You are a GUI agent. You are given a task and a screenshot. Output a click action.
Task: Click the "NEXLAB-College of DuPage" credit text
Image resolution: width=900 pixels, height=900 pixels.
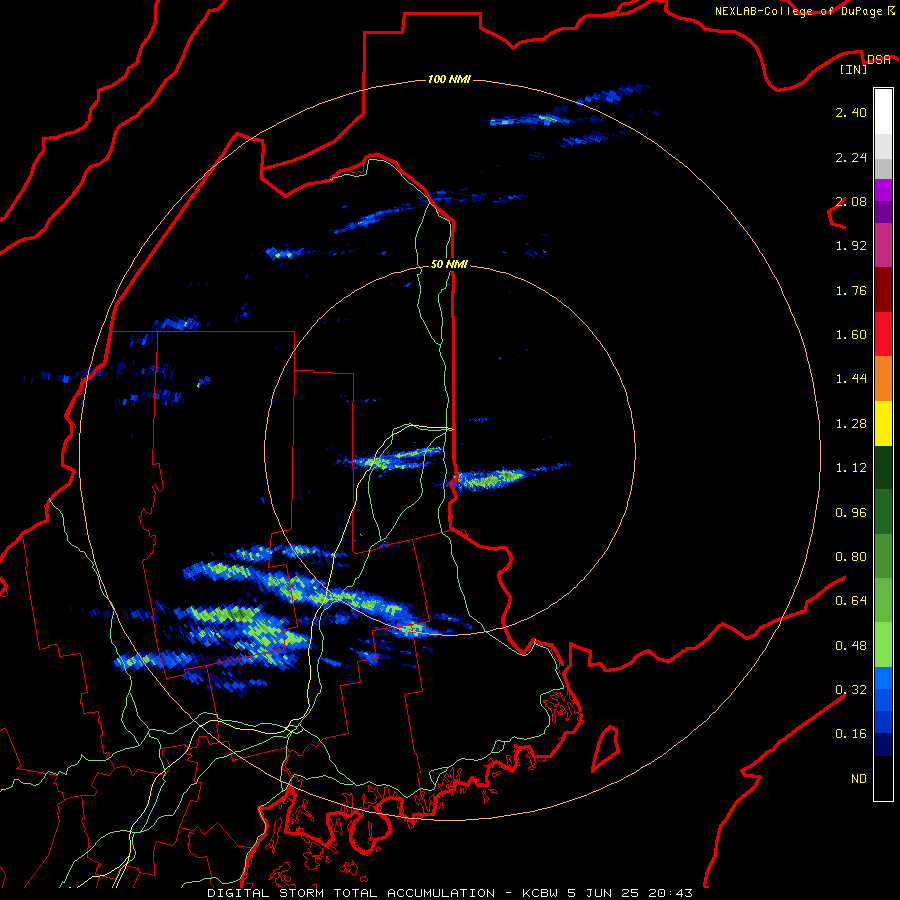[798, 11]
